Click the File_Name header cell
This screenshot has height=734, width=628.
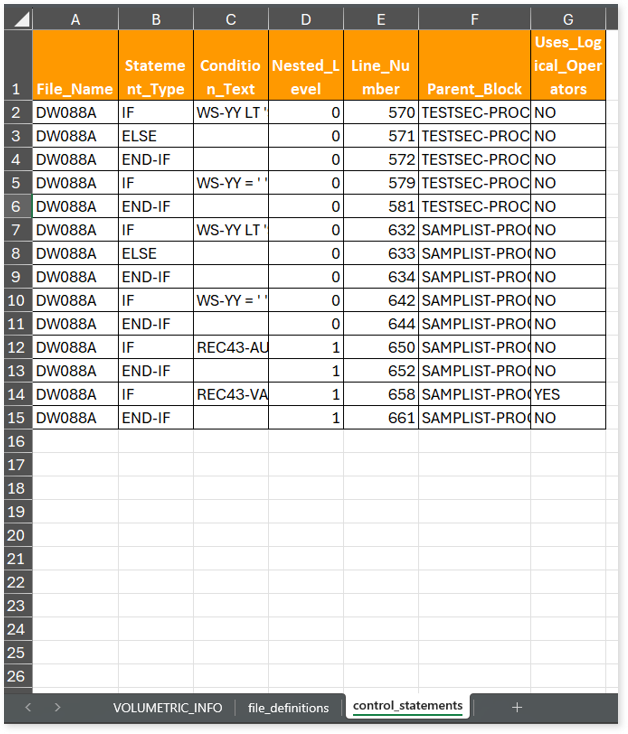point(75,89)
